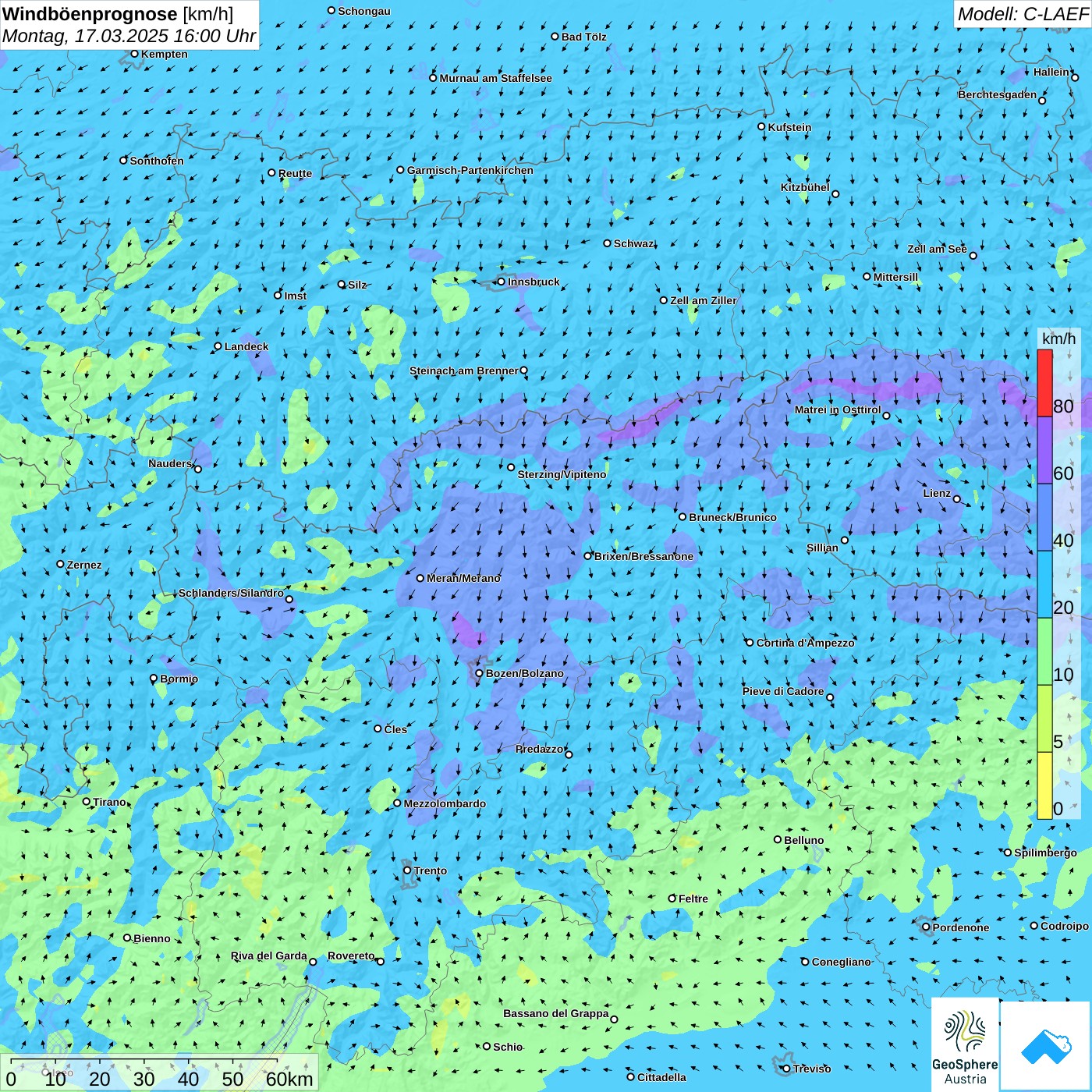Click the Landeck city marker
The image size is (1092, 1092).
click(218, 346)
